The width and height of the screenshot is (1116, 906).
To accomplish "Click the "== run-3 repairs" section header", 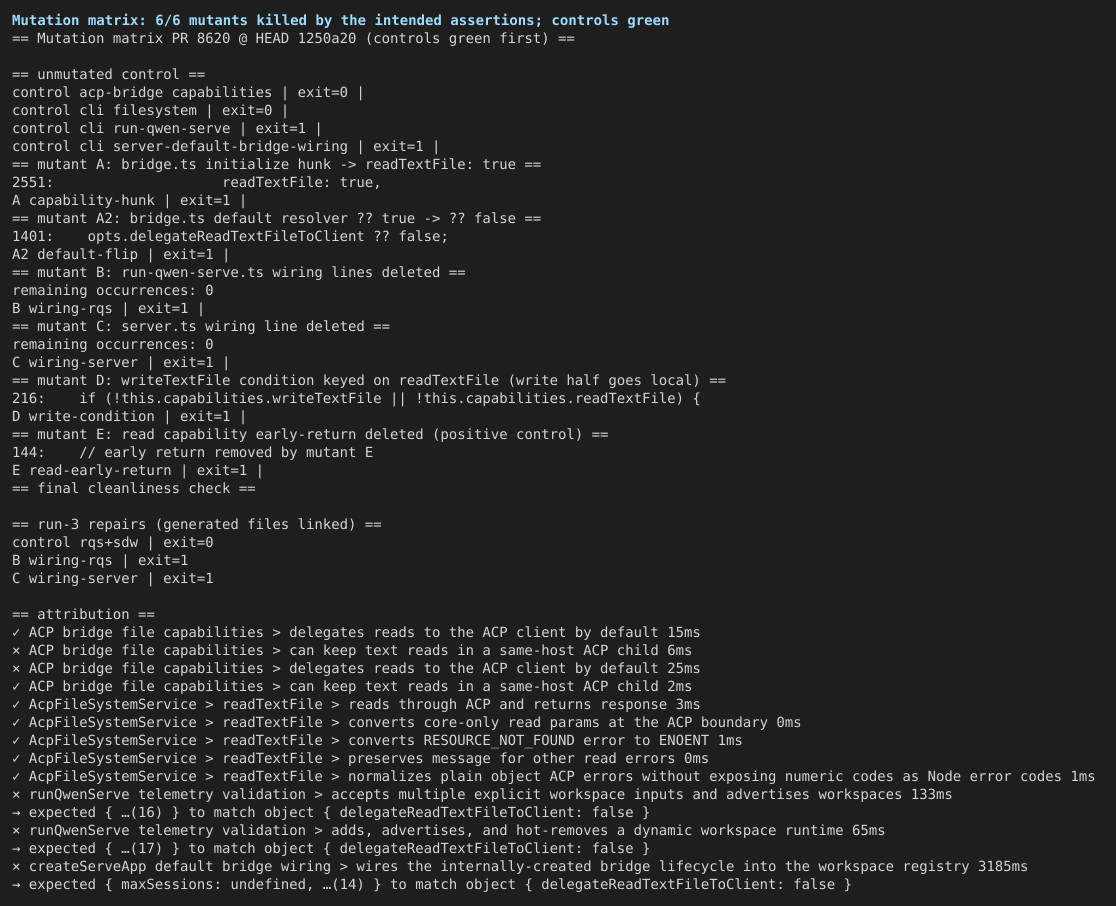I will (196, 524).
